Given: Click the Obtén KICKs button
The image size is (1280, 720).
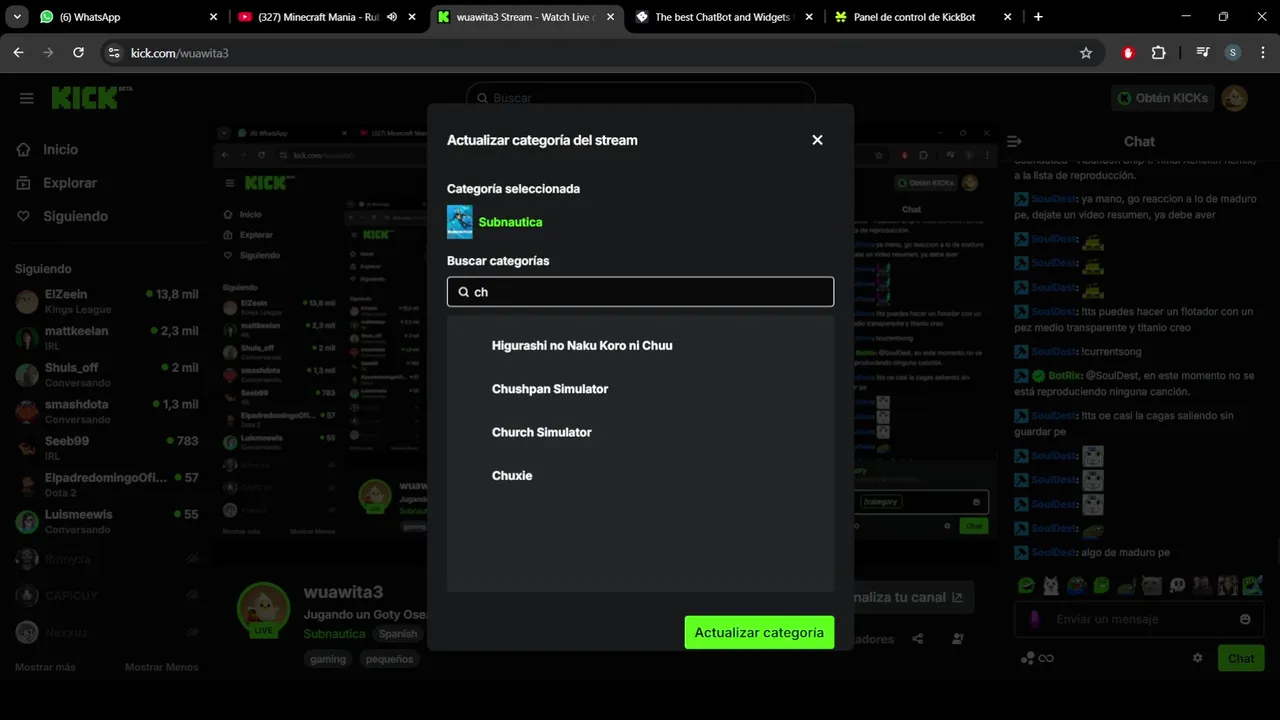Looking at the screenshot, I should click(x=1163, y=98).
